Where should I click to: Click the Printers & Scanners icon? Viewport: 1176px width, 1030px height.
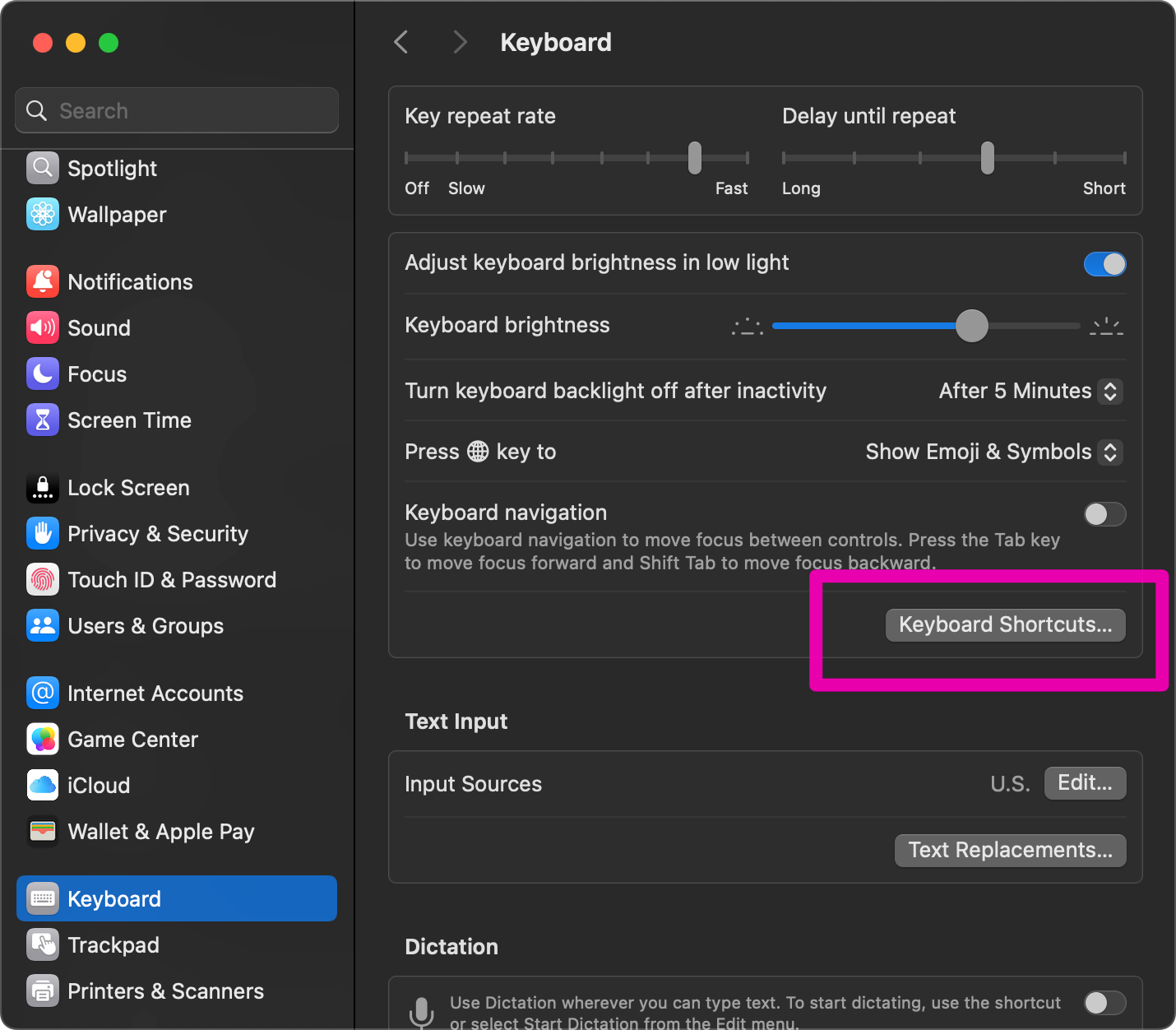43,991
